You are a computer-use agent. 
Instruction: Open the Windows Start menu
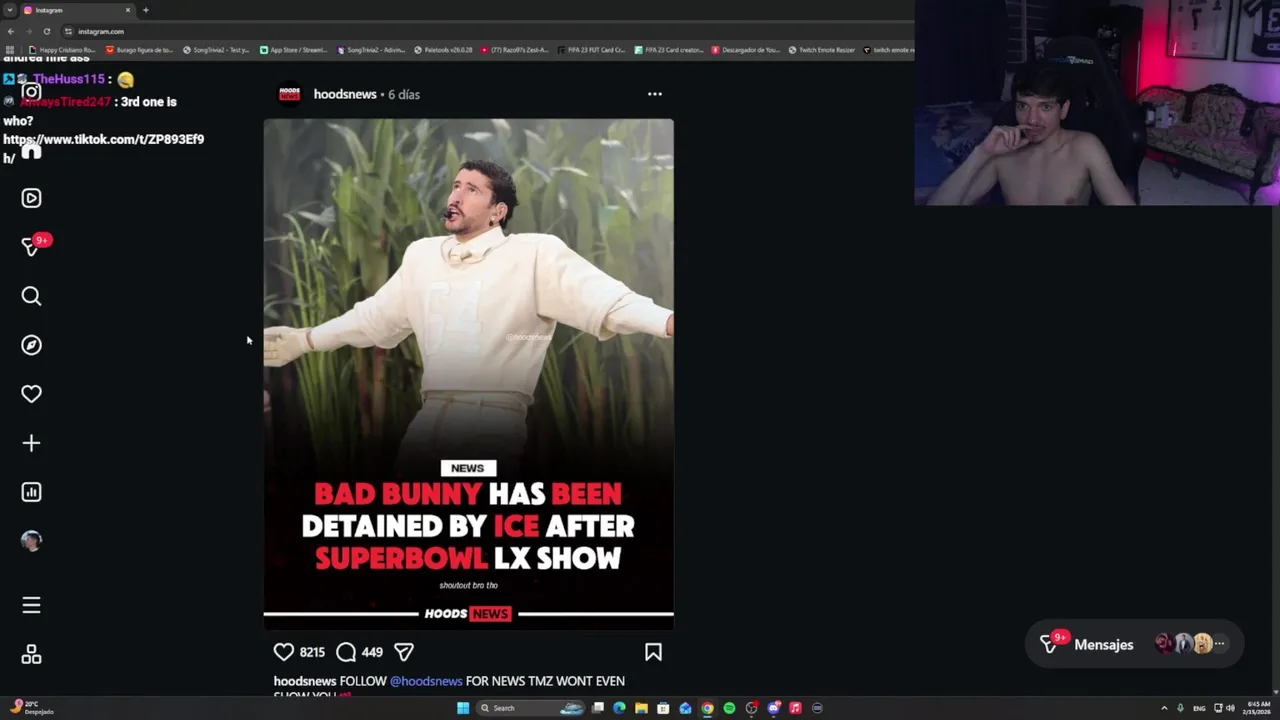tap(463, 708)
